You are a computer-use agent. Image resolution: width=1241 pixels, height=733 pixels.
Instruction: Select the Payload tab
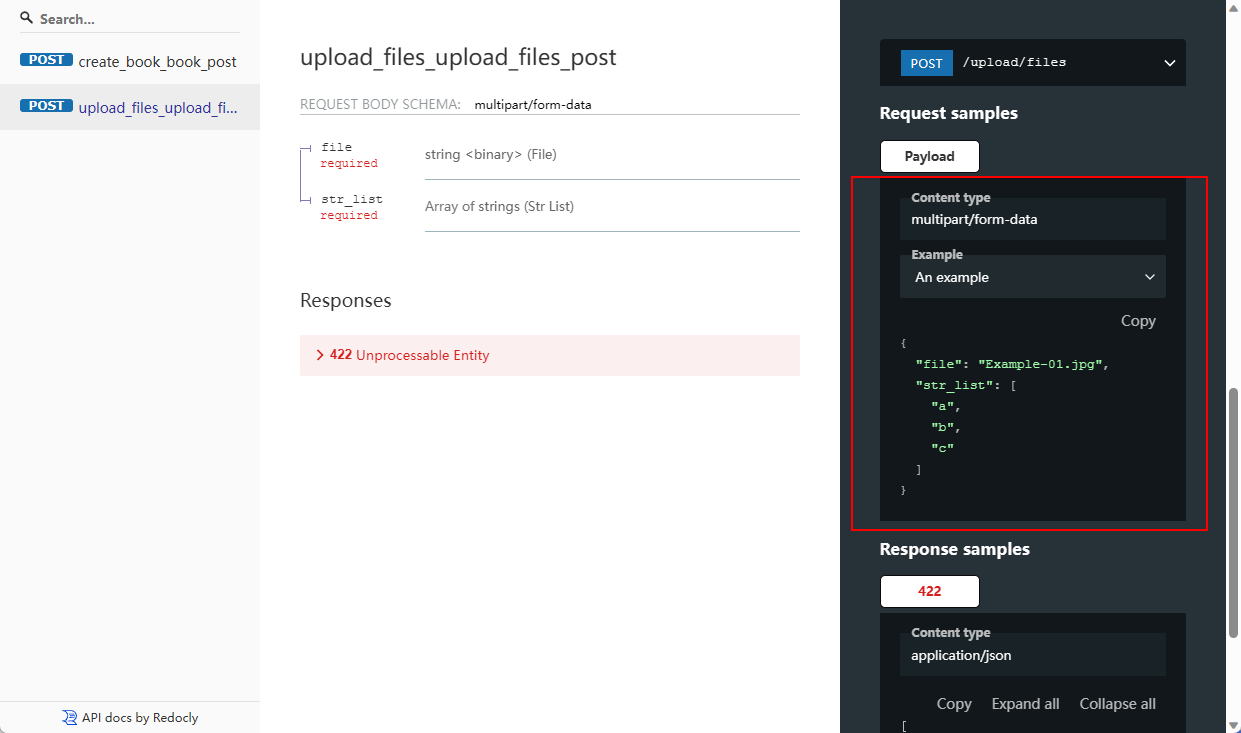(929, 156)
